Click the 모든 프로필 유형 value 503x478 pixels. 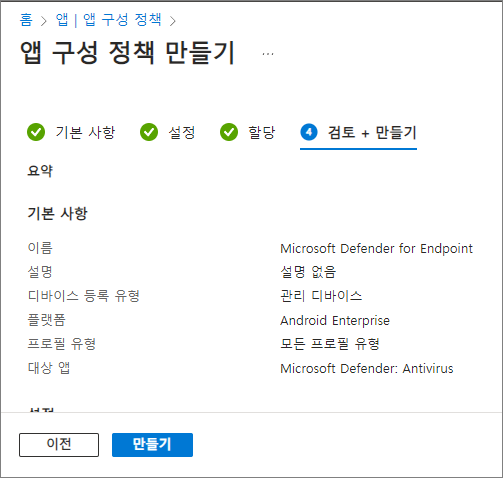pos(330,344)
